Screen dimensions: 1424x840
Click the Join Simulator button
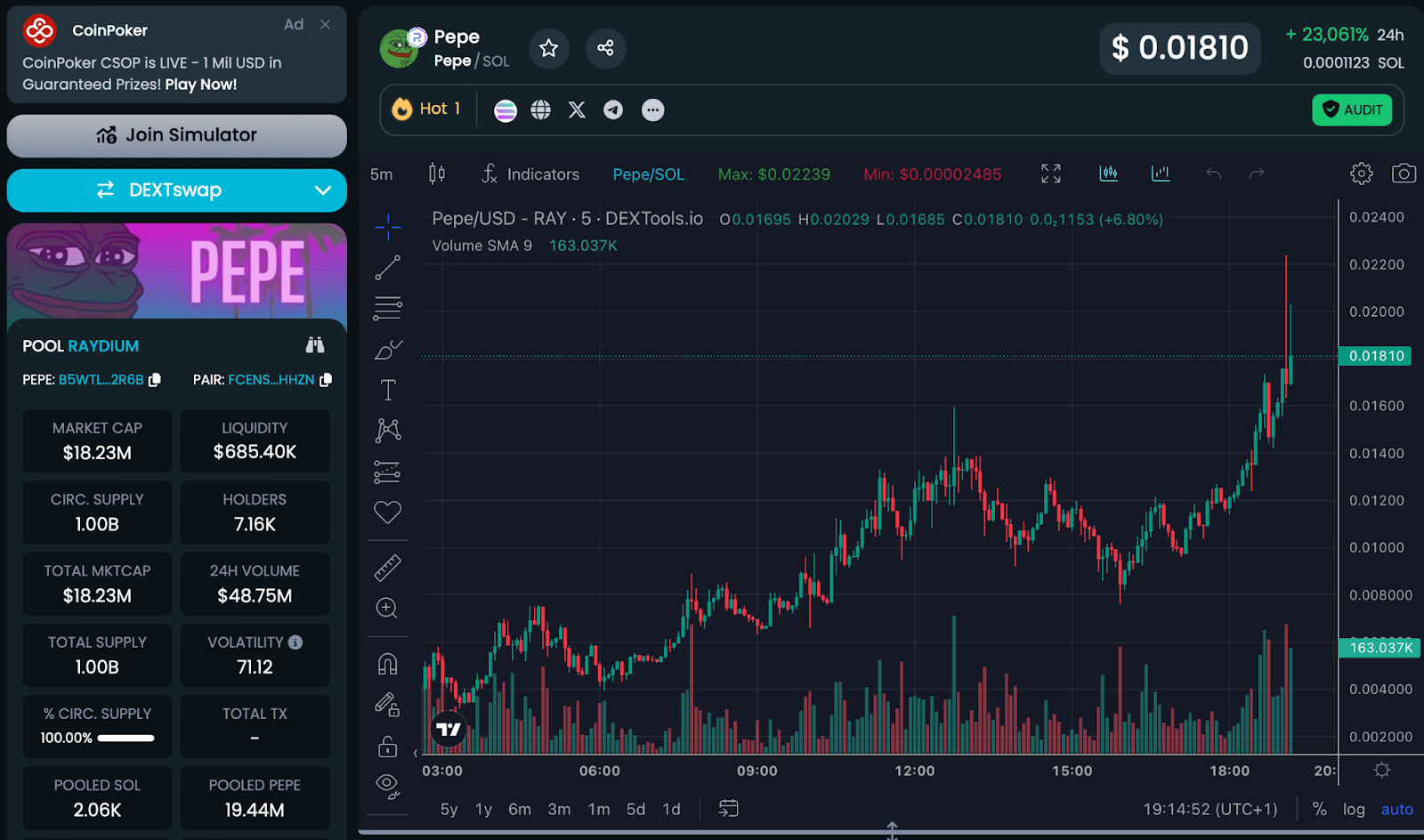pos(177,135)
